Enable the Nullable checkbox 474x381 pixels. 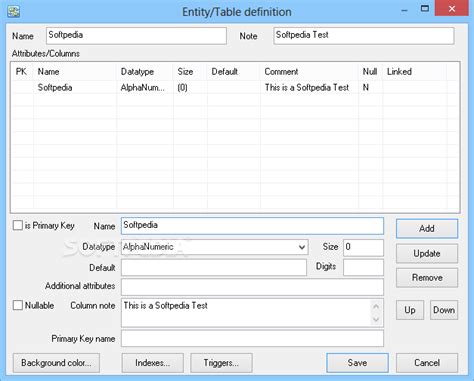(18, 305)
